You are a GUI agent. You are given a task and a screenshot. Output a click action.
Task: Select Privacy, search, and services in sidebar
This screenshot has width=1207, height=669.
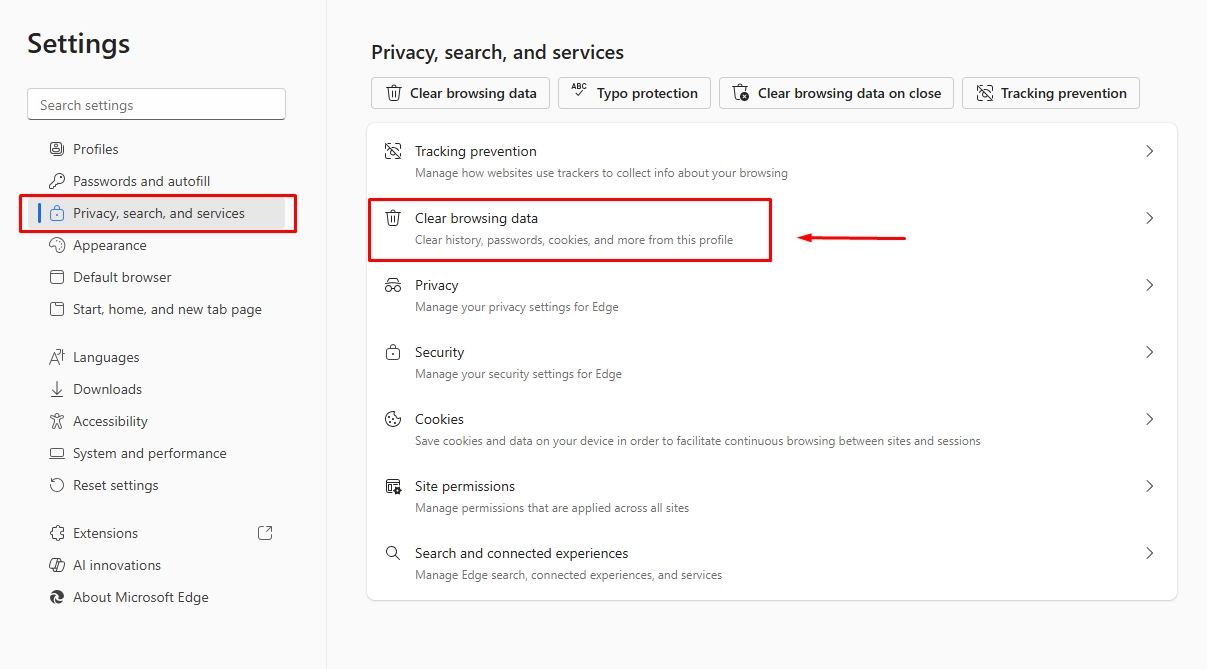pyautogui.click(x=158, y=213)
